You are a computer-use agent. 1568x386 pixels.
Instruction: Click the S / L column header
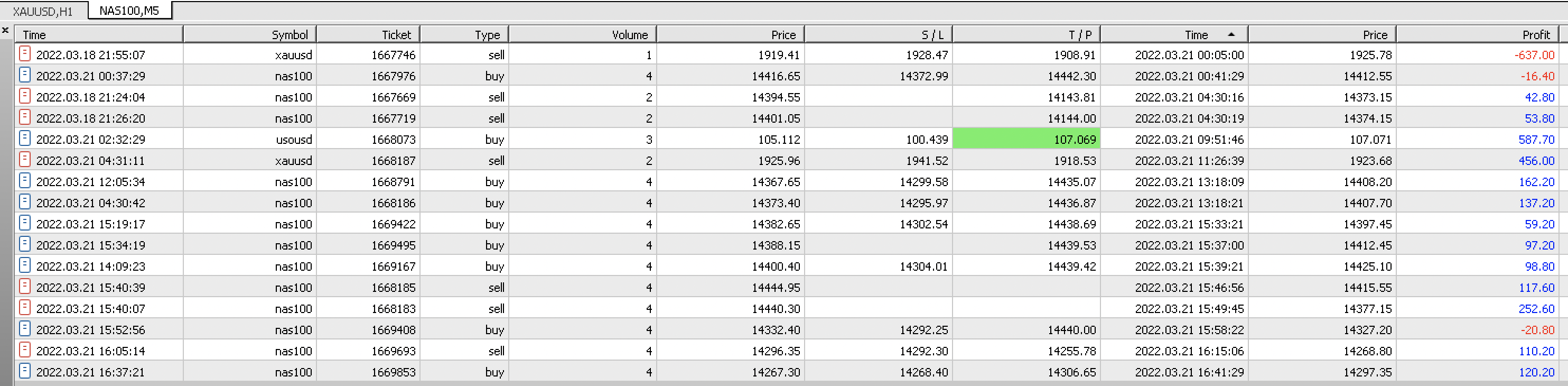pyautogui.click(x=932, y=35)
